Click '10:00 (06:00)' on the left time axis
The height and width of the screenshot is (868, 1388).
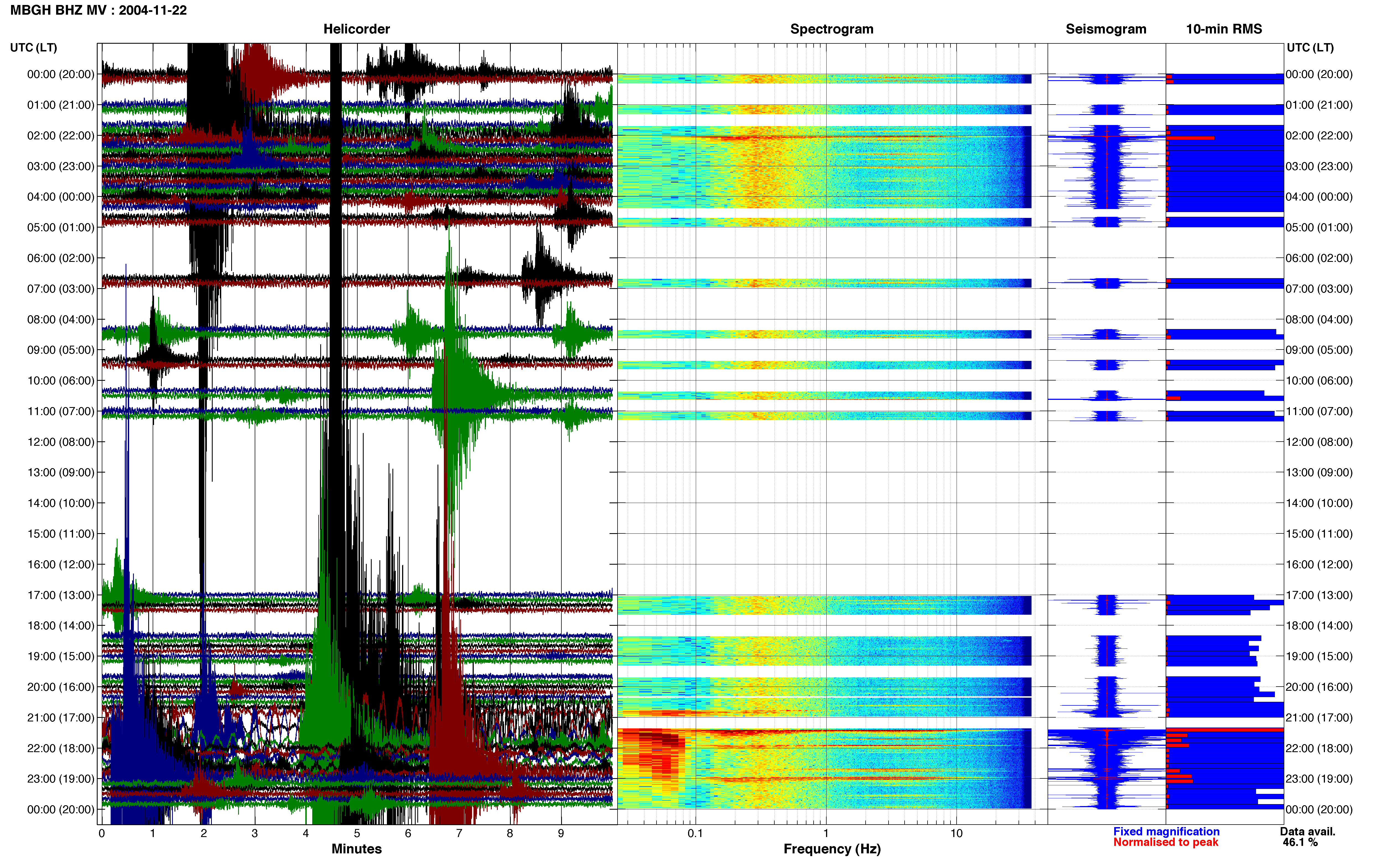(x=60, y=380)
